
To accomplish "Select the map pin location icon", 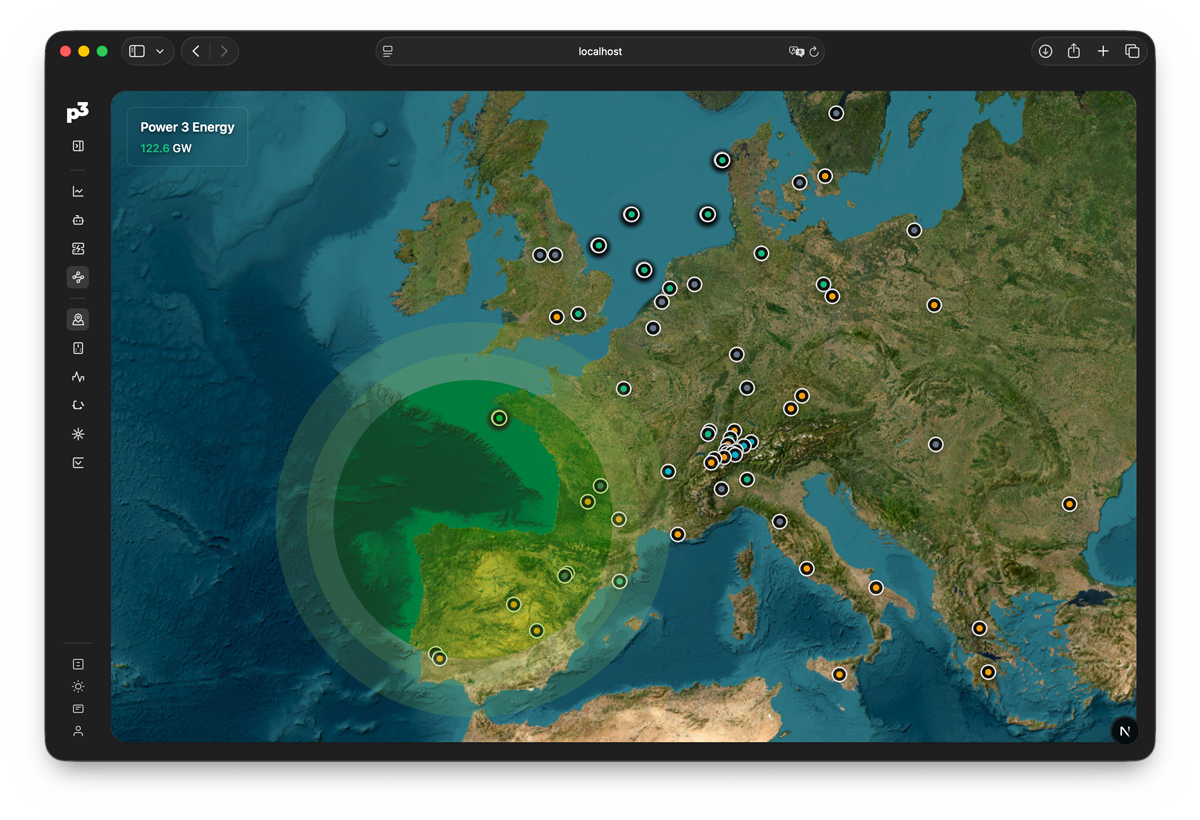I will click(78, 320).
